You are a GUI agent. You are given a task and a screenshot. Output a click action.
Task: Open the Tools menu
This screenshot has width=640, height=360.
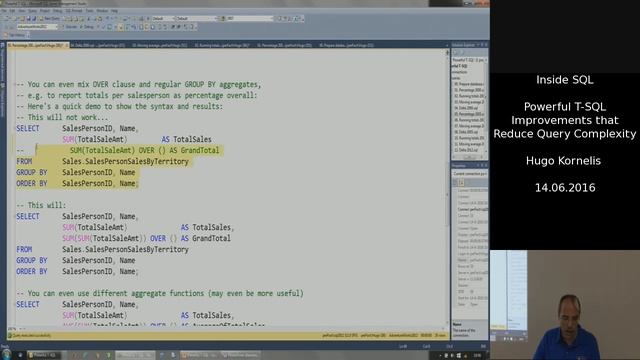(89, 11)
